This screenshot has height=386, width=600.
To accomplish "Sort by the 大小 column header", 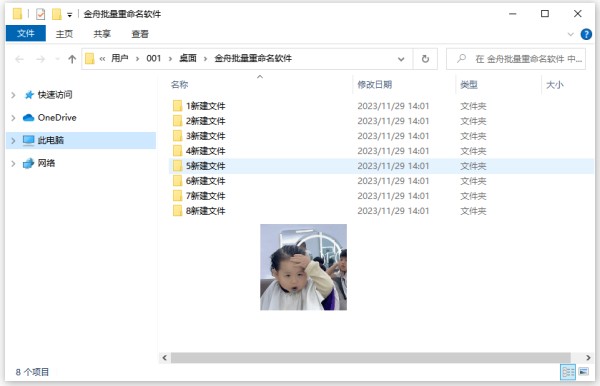I will click(x=554, y=85).
